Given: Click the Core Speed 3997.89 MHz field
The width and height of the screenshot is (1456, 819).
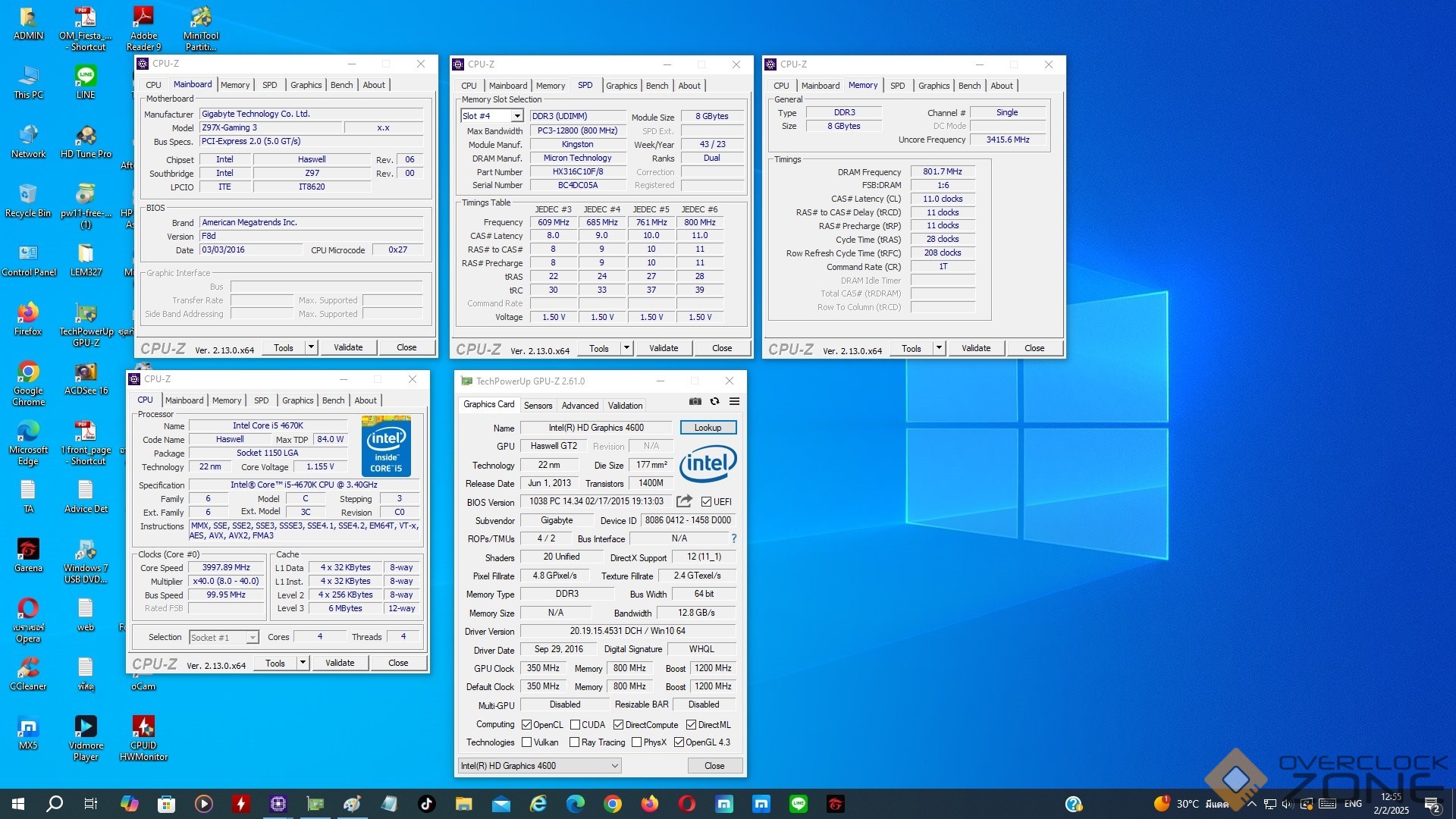Looking at the screenshot, I should [226, 567].
